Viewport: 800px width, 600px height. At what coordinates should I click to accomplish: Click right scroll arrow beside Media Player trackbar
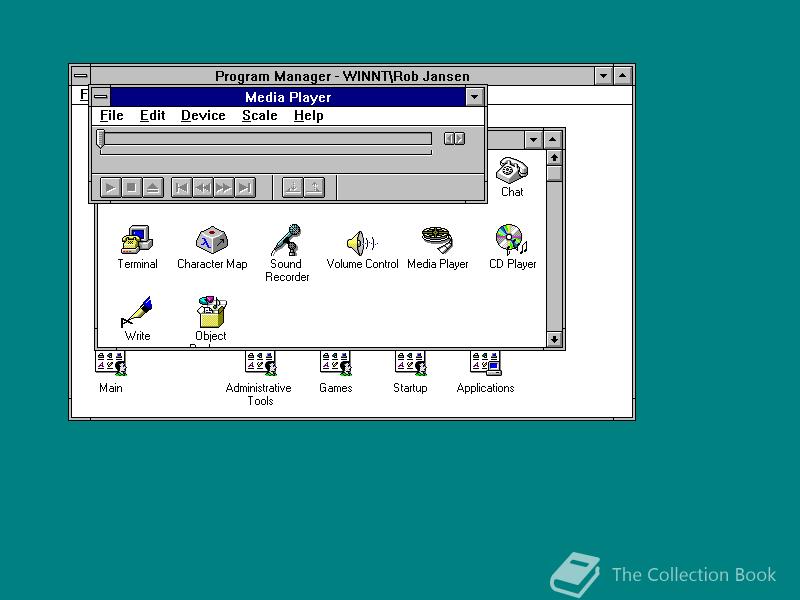click(460, 138)
